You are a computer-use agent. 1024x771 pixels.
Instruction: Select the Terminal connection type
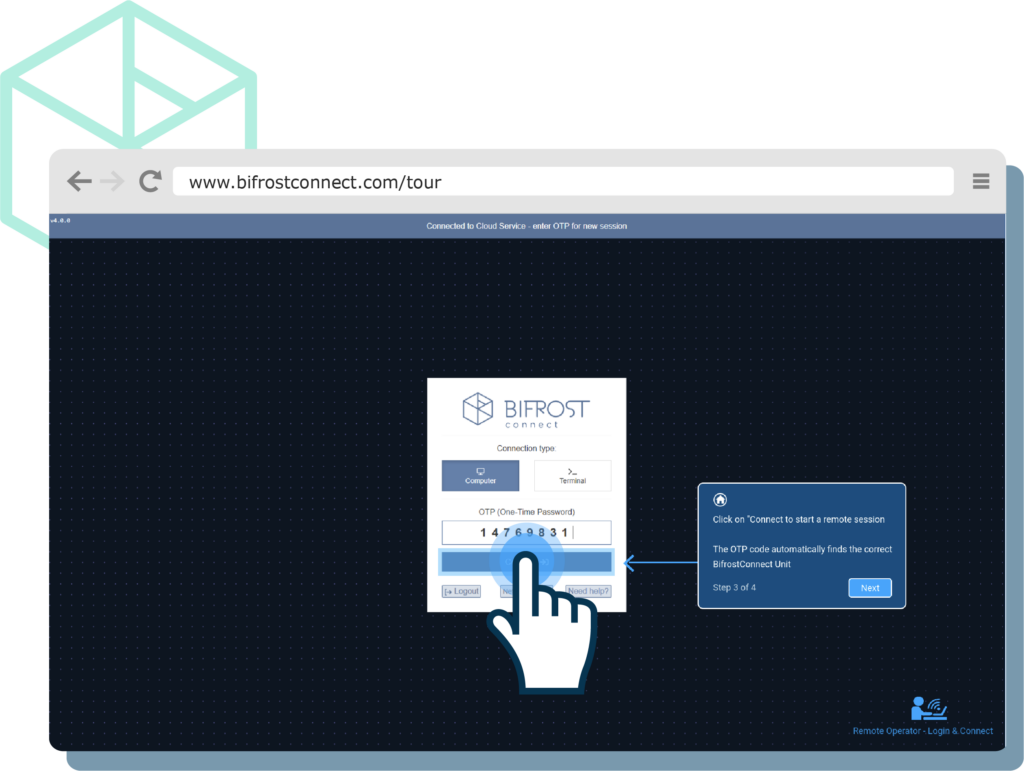[x=573, y=475]
